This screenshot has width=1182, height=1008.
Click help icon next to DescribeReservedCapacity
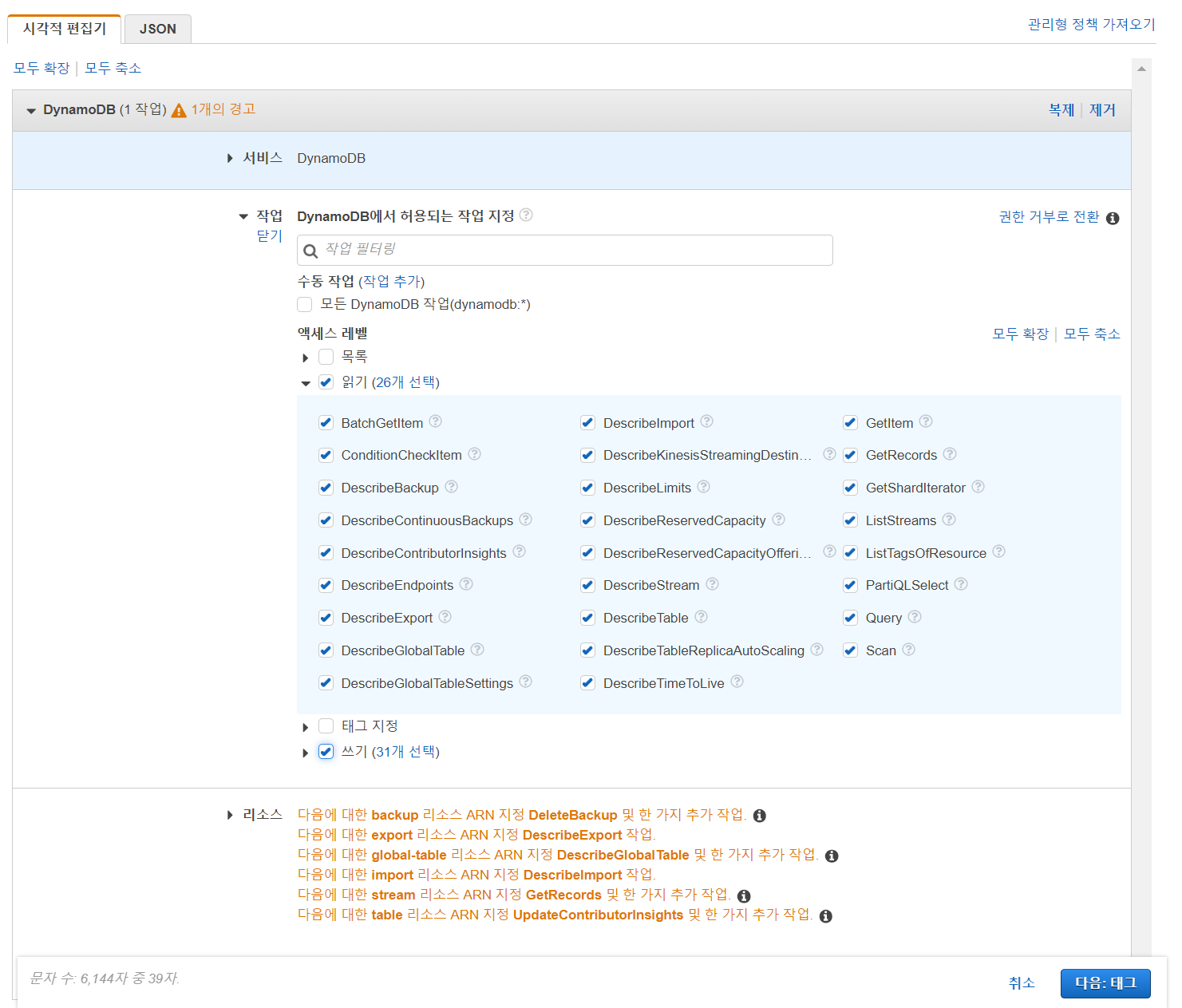tap(778, 520)
